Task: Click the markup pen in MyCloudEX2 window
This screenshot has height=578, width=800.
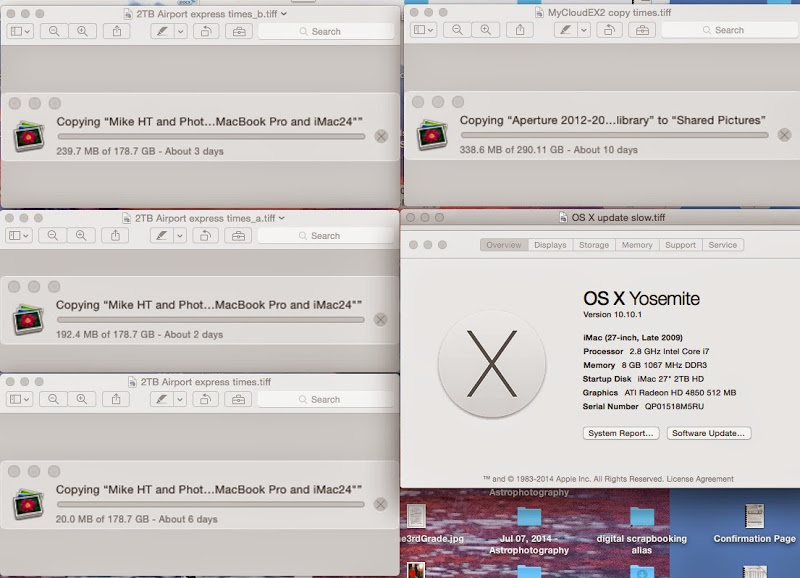Action: (565, 30)
